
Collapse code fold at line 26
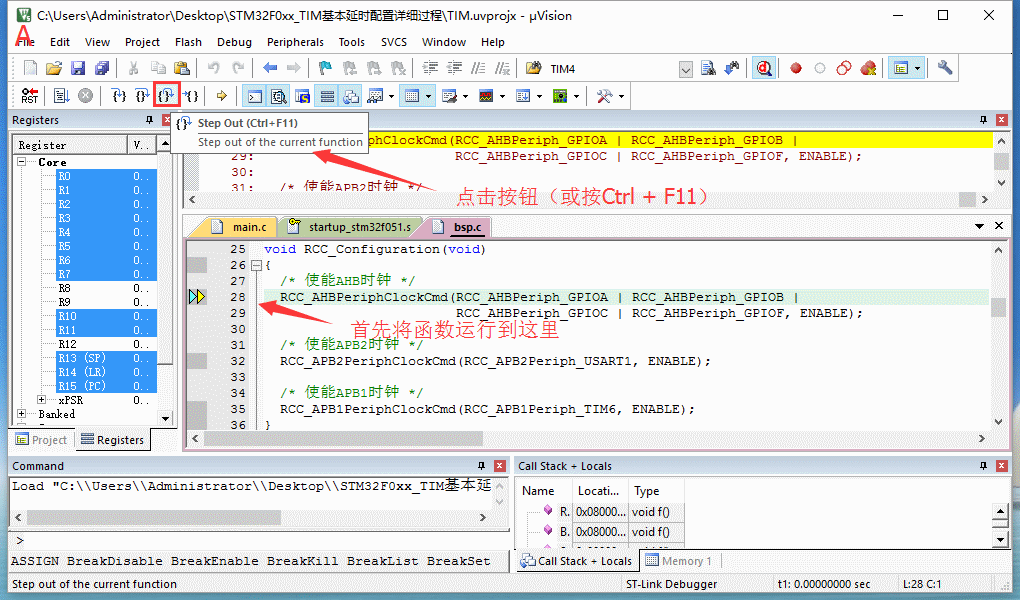(x=256, y=266)
